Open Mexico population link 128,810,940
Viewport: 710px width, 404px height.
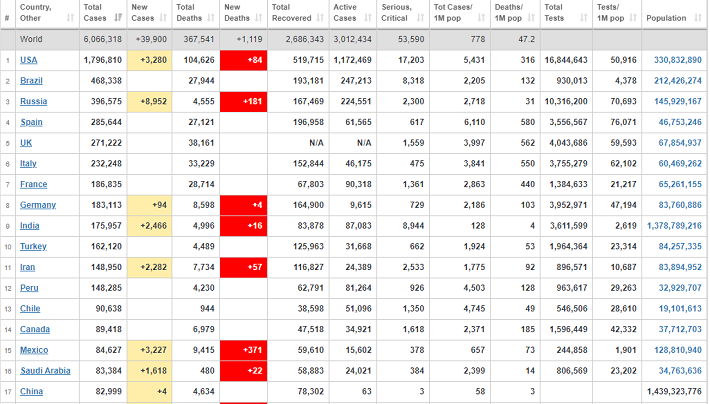(678, 350)
